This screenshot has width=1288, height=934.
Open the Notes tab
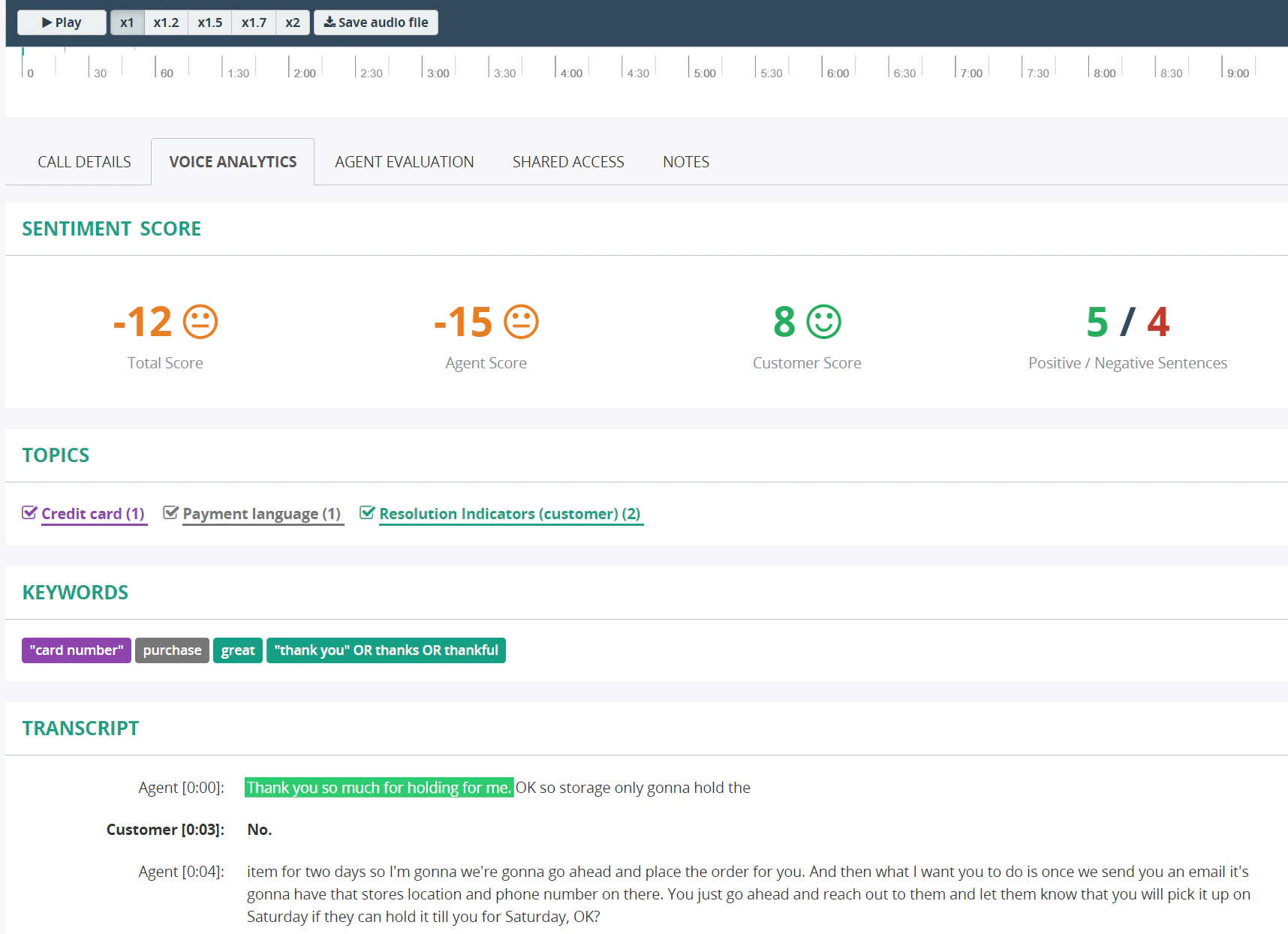coord(685,161)
